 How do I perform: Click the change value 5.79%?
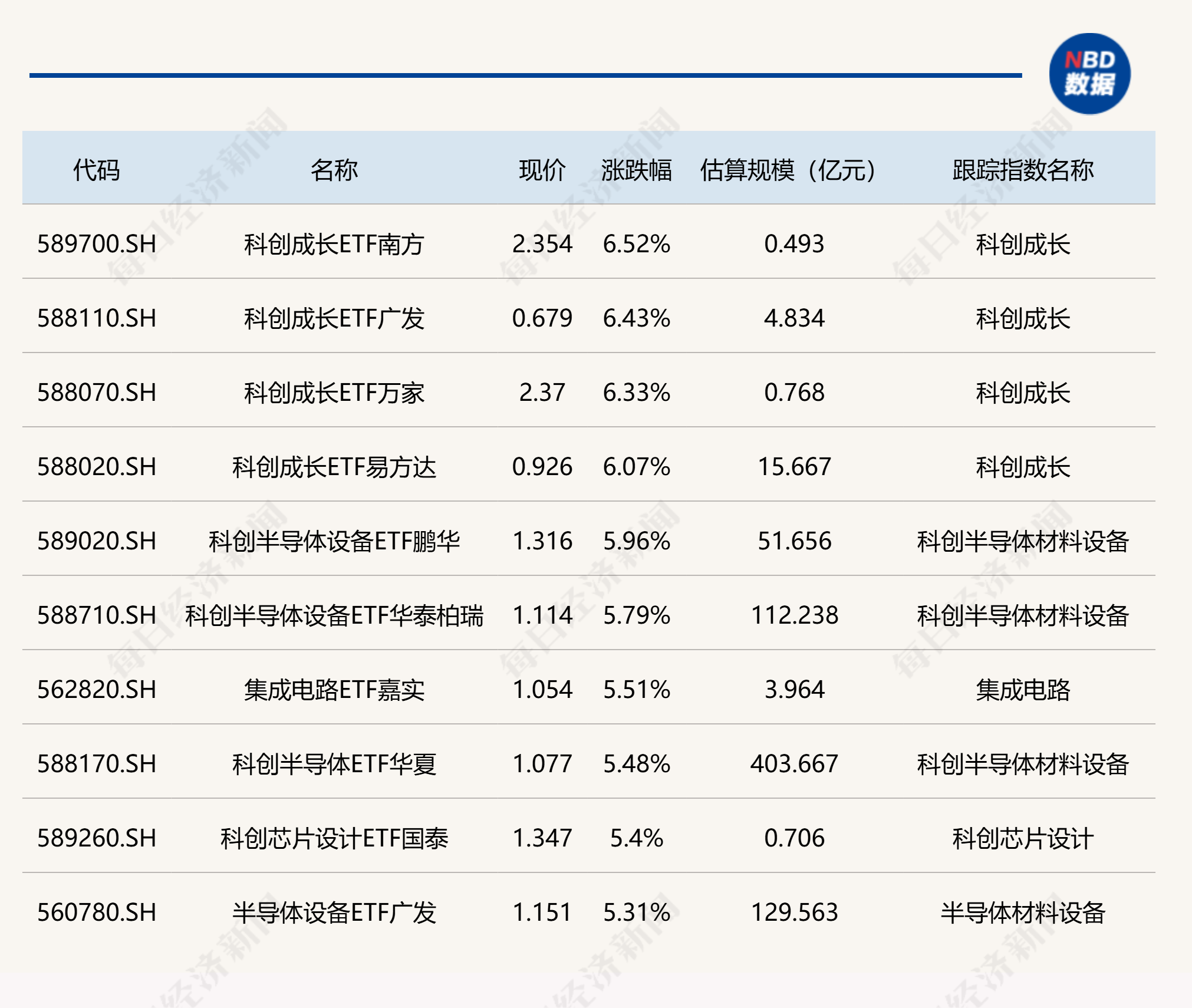point(637,615)
